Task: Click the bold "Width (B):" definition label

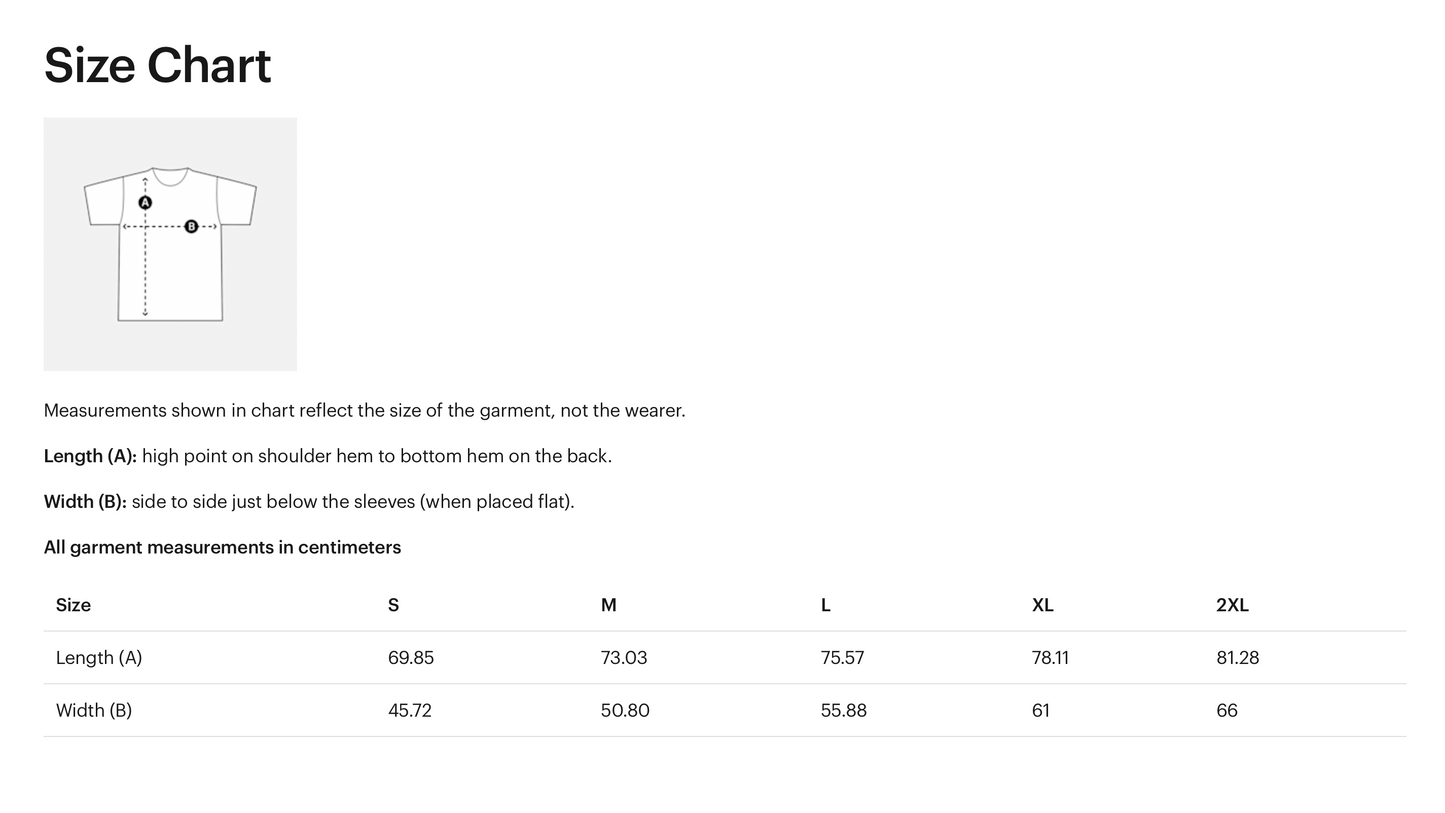Action: coord(85,502)
